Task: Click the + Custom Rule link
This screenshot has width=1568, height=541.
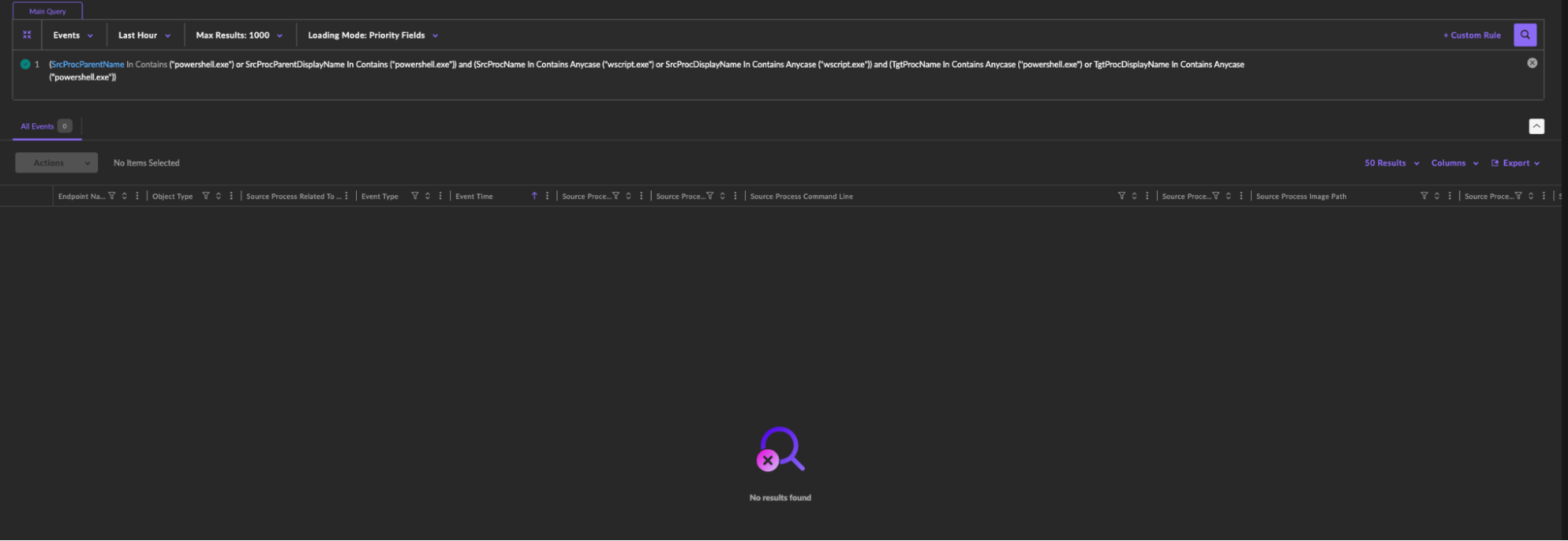Action: [1472, 35]
